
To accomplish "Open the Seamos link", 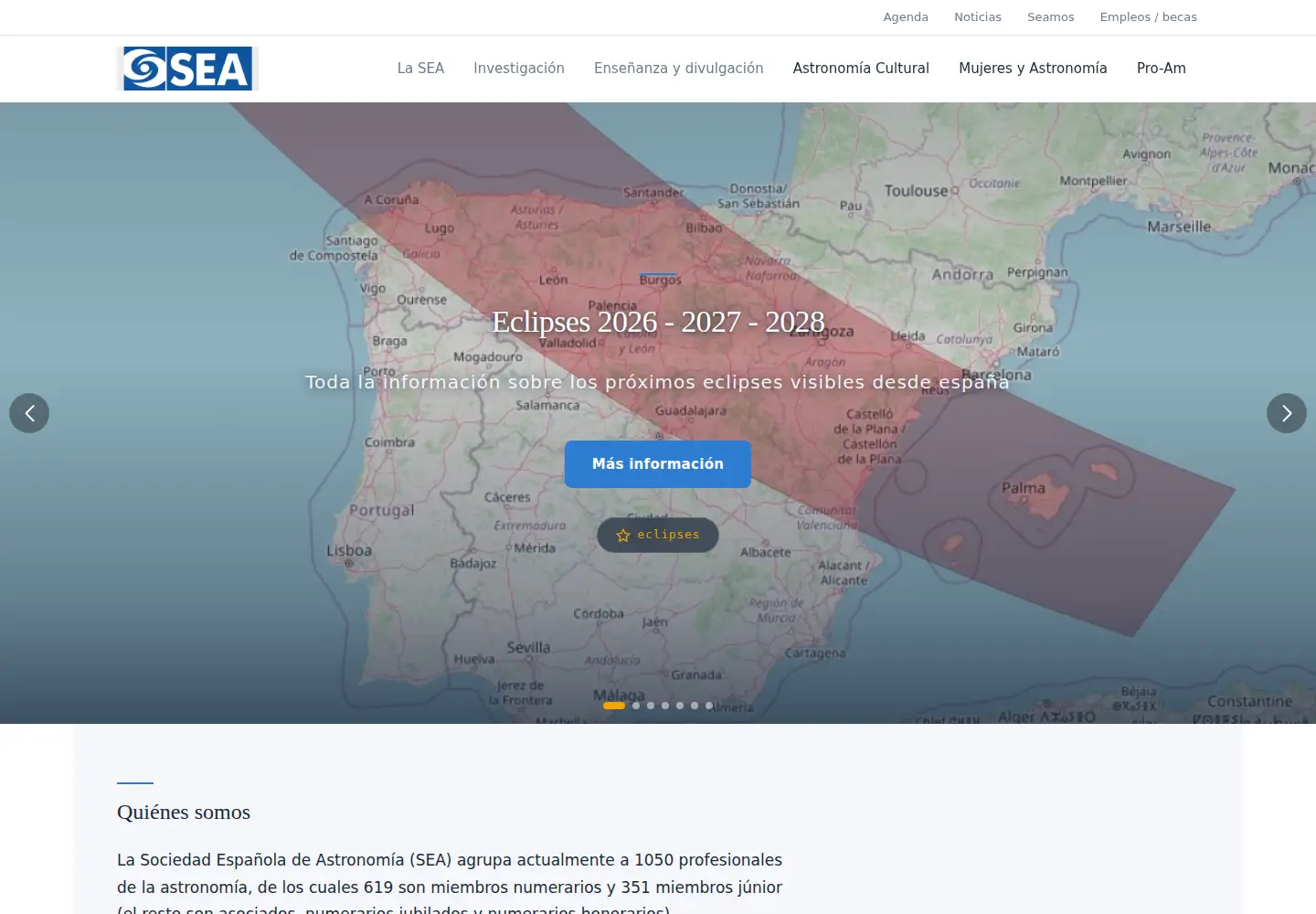I will tap(1051, 17).
